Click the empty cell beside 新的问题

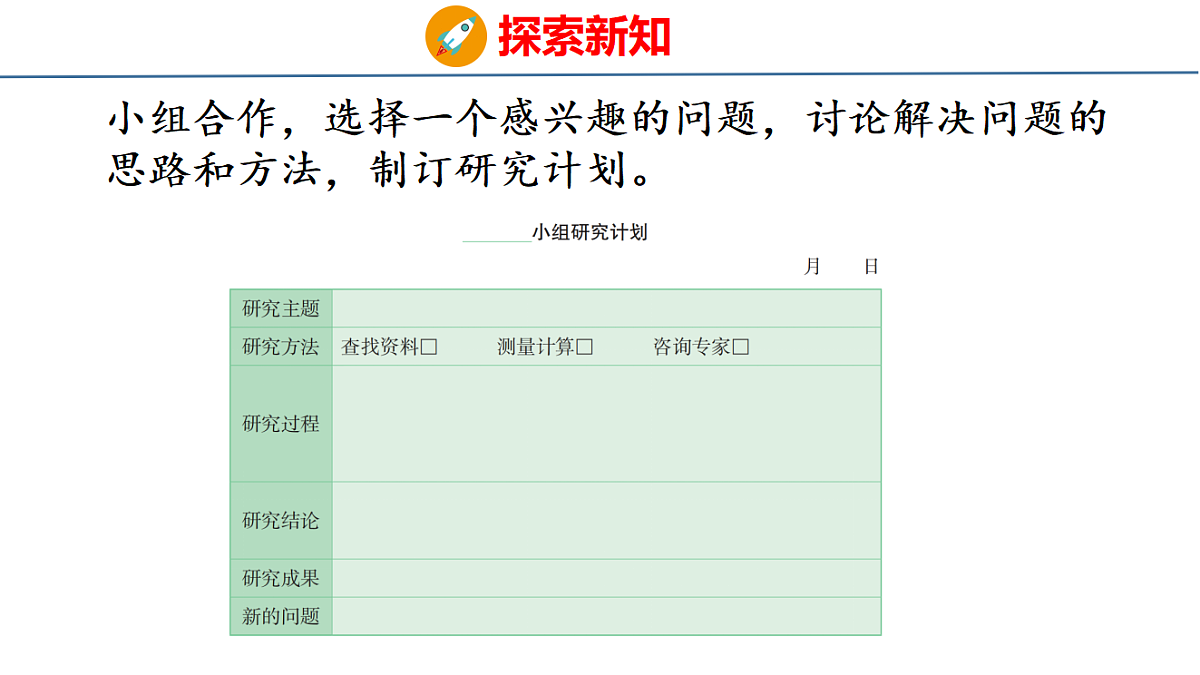(x=606, y=616)
